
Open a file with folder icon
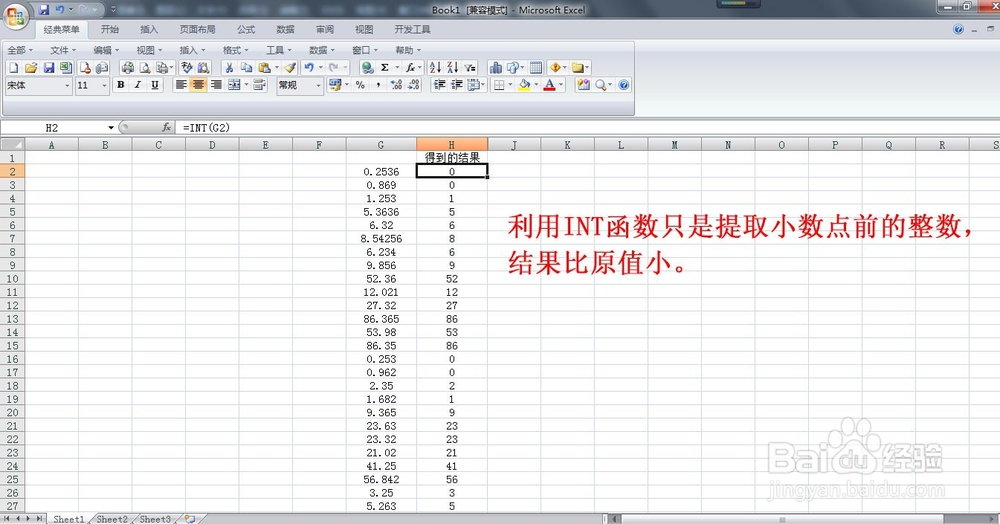(31, 68)
